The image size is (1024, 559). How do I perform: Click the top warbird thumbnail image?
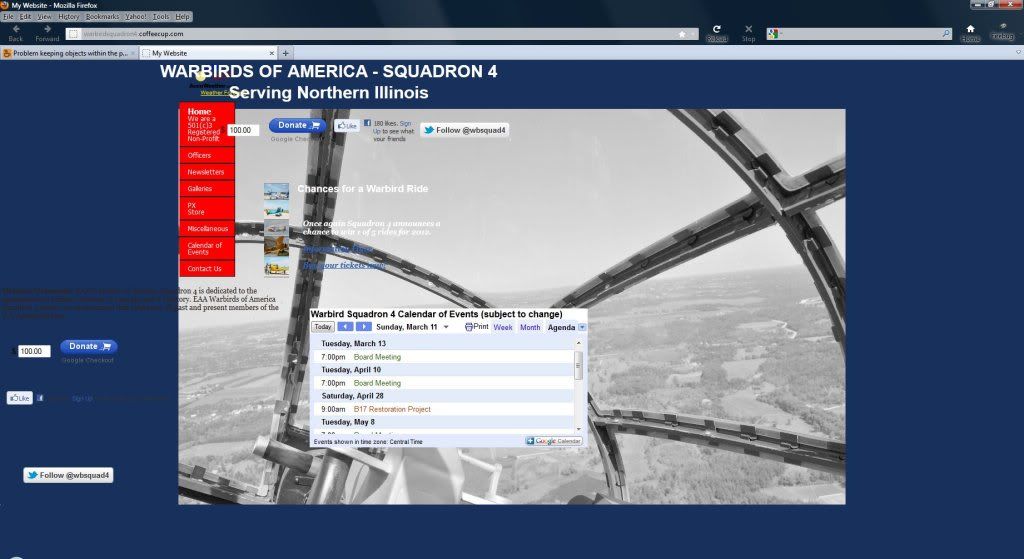pyautogui.click(x=276, y=191)
